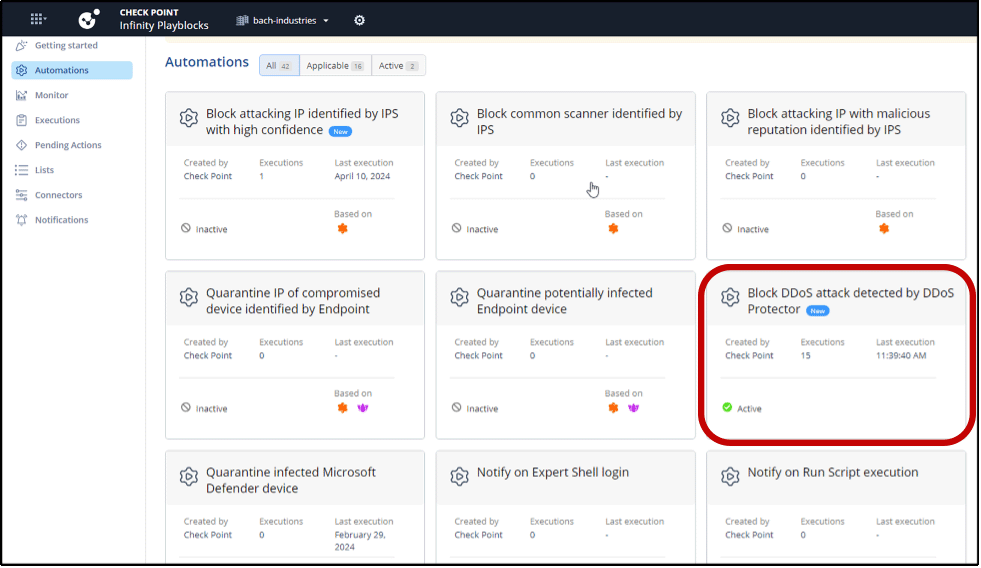Select the Applicable filter tab
The image size is (981, 568).
pyautogui.click(x=335, y=66)
